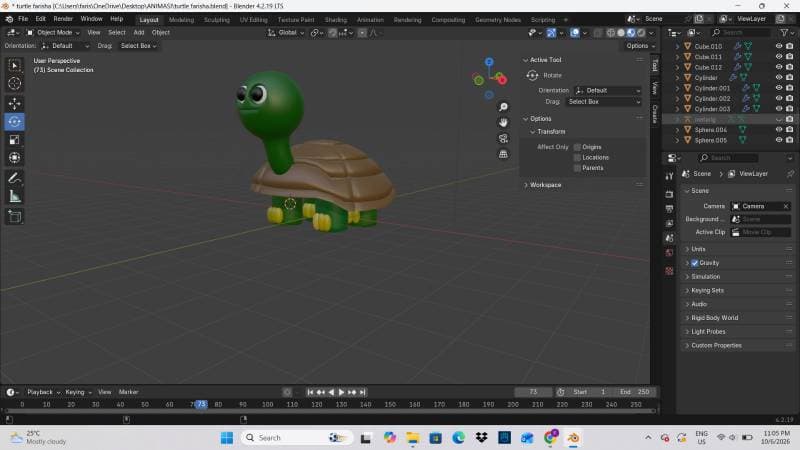Hide Cylinder.002 in viewport
This screenshot has height=450, width=800.
click(779, 98)
